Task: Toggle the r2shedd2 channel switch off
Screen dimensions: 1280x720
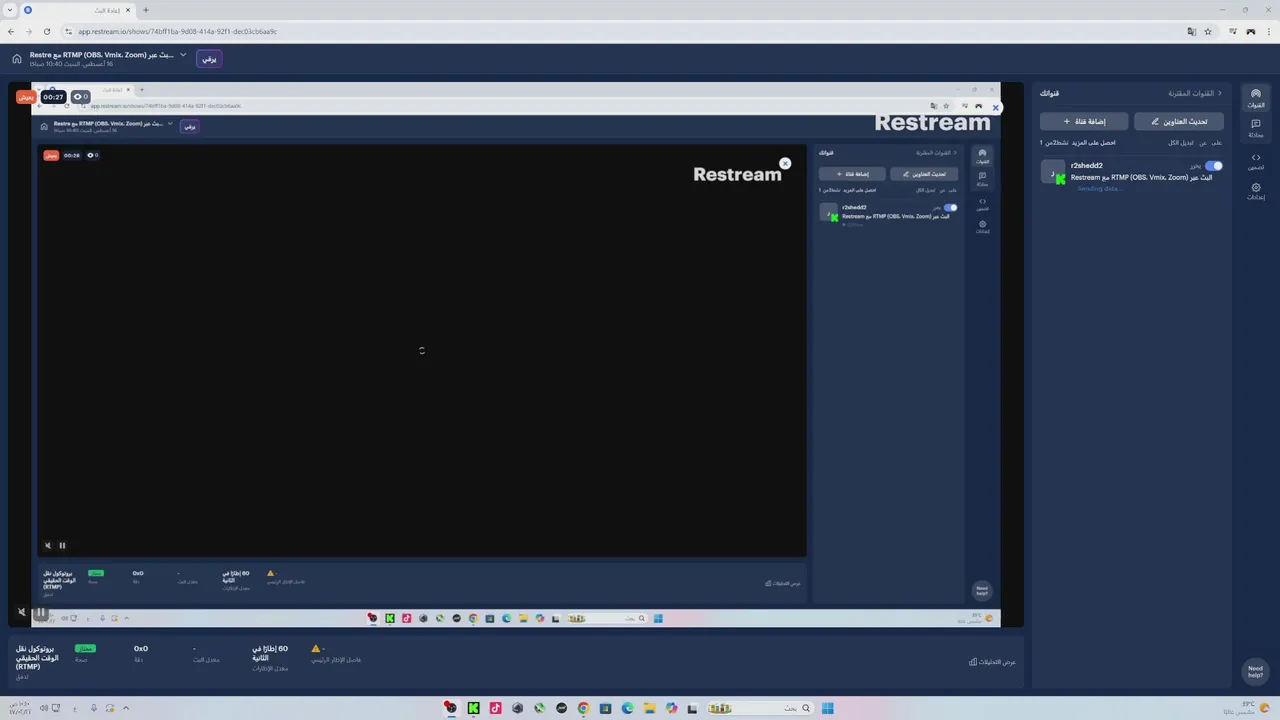Action: [x=1214, y=165]
